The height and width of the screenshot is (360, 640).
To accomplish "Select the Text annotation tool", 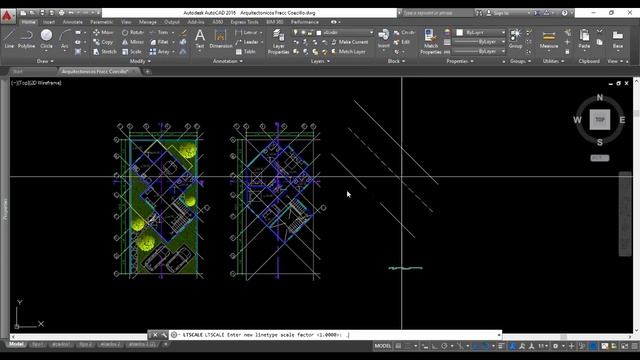I will point(200,39).
